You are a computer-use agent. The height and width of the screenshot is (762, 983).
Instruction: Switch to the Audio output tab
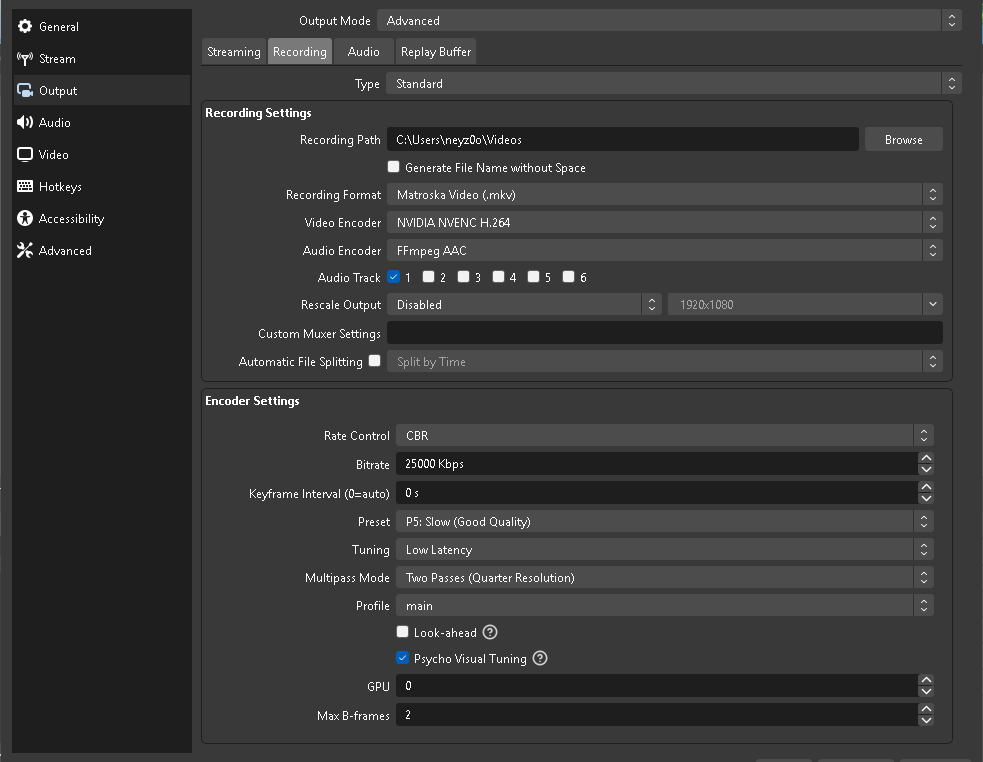coord(364,51)
